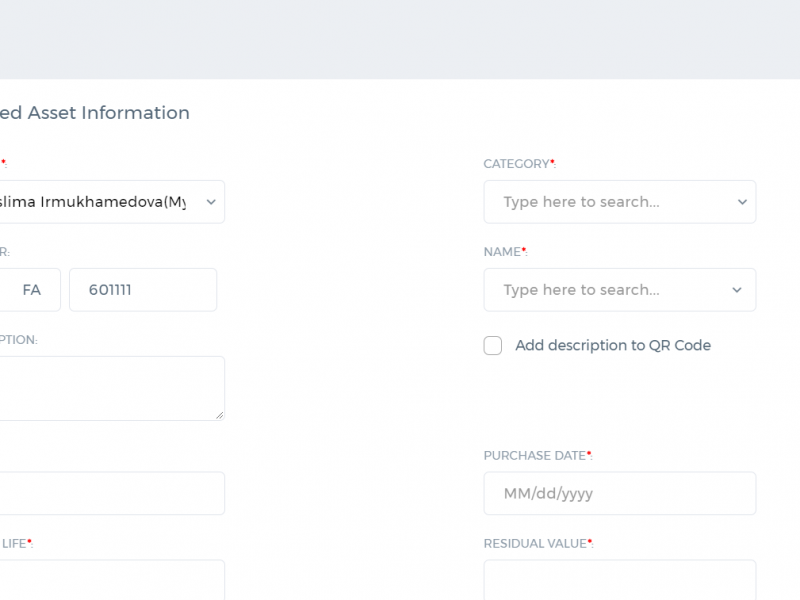Select the RESIDUAL VALUE input box
Viewport: 800px width, 600px height.
(x=620, y=580)
